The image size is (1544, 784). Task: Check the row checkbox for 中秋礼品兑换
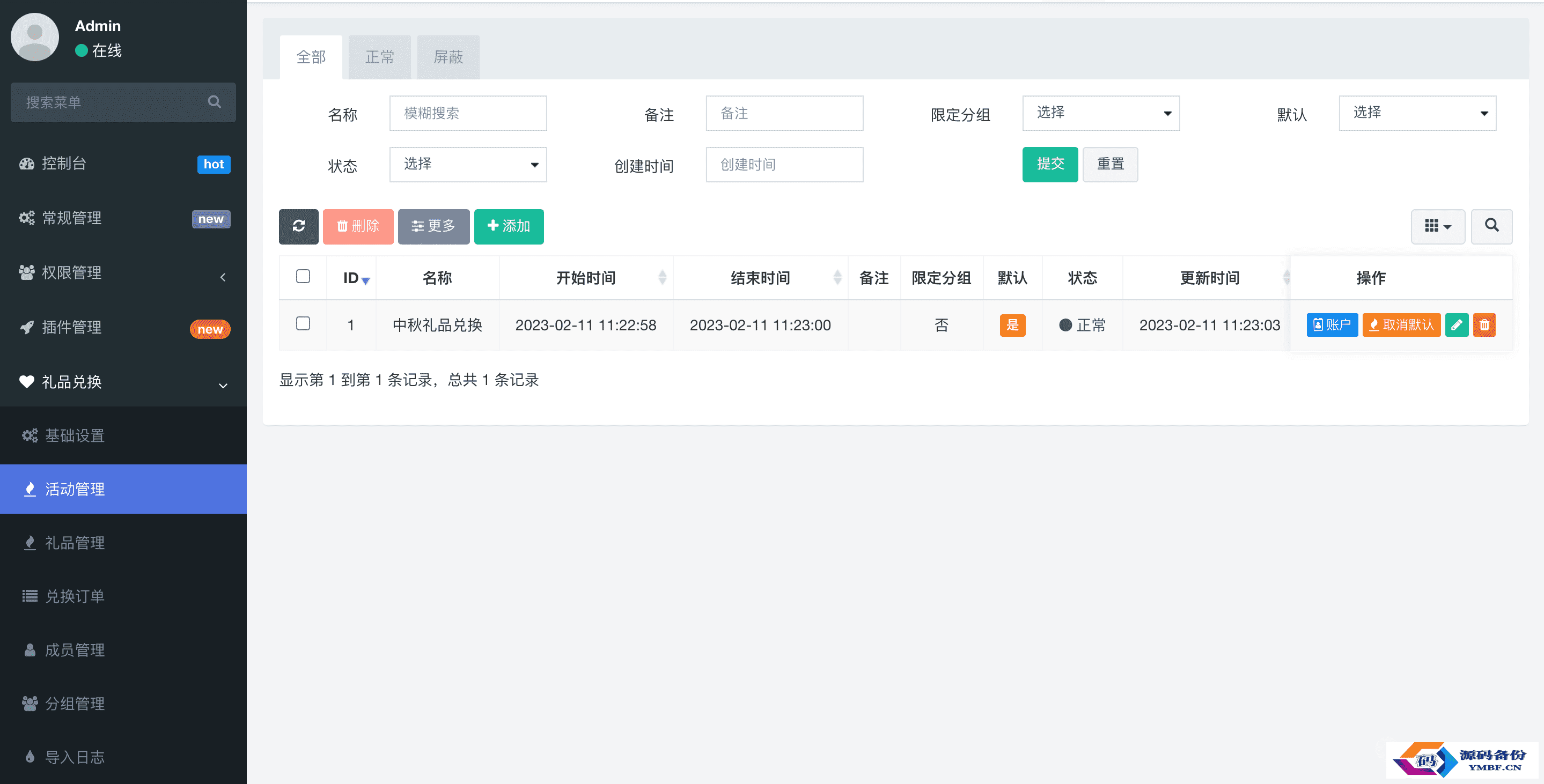coord(303,323)
